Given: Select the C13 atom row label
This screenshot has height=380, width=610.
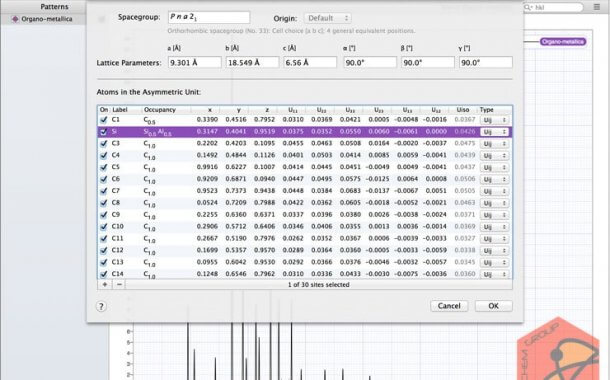Looking at the screenshot, I should (117, 262).
